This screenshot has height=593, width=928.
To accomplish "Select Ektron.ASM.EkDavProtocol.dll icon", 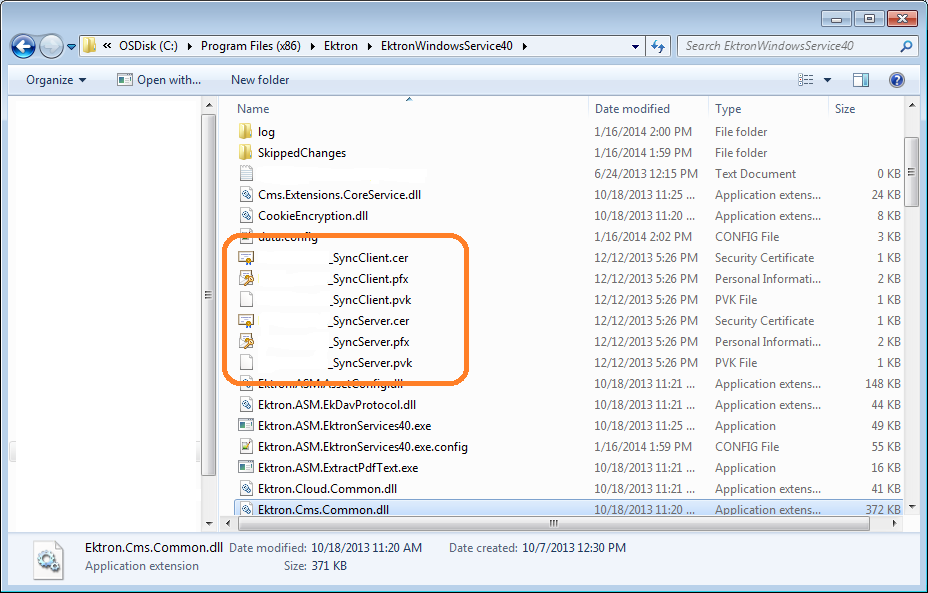I will click(246, 405).
